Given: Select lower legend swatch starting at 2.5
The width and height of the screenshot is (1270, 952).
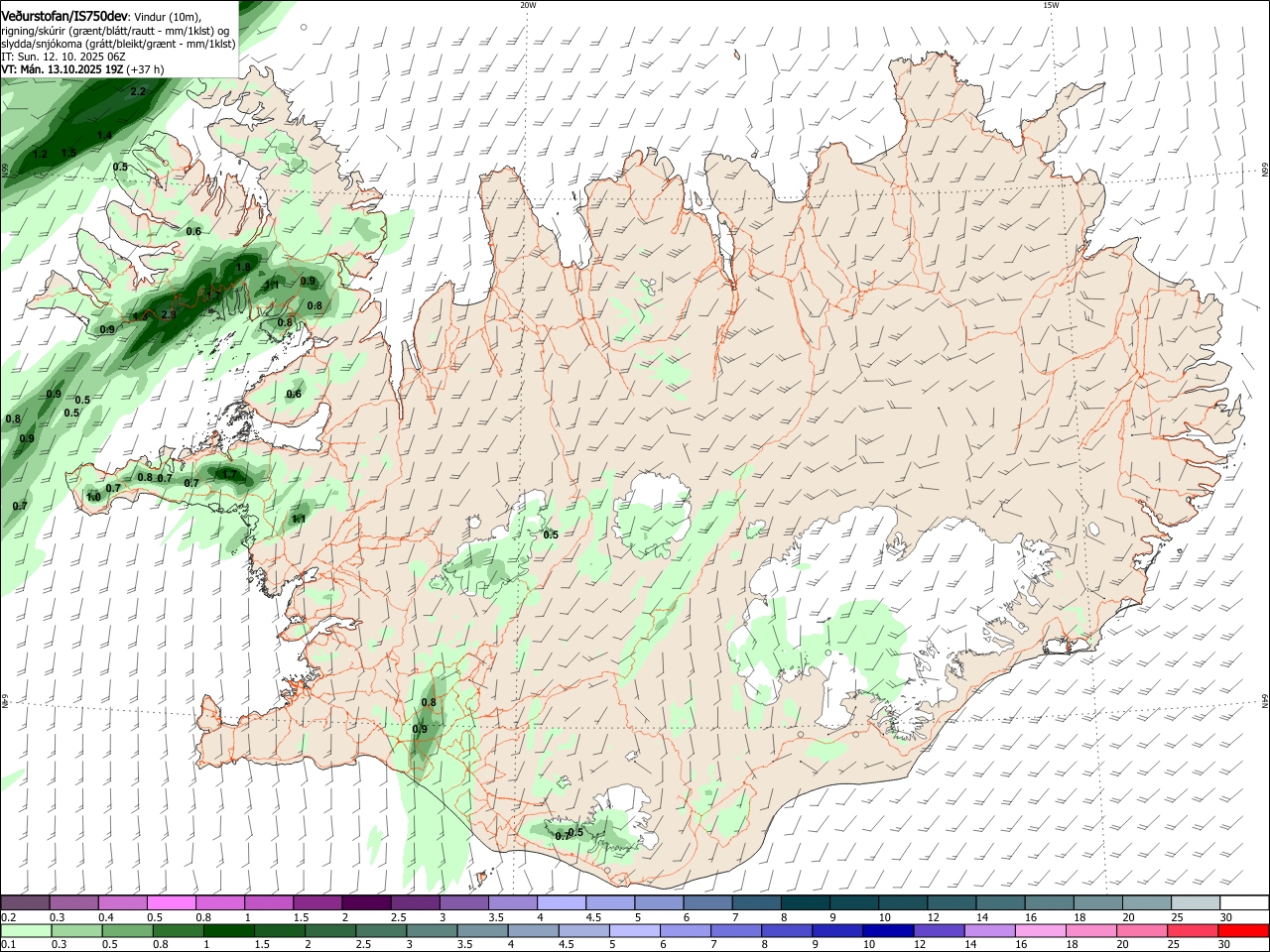Looking at the screenshot, I should click(381, 930).
